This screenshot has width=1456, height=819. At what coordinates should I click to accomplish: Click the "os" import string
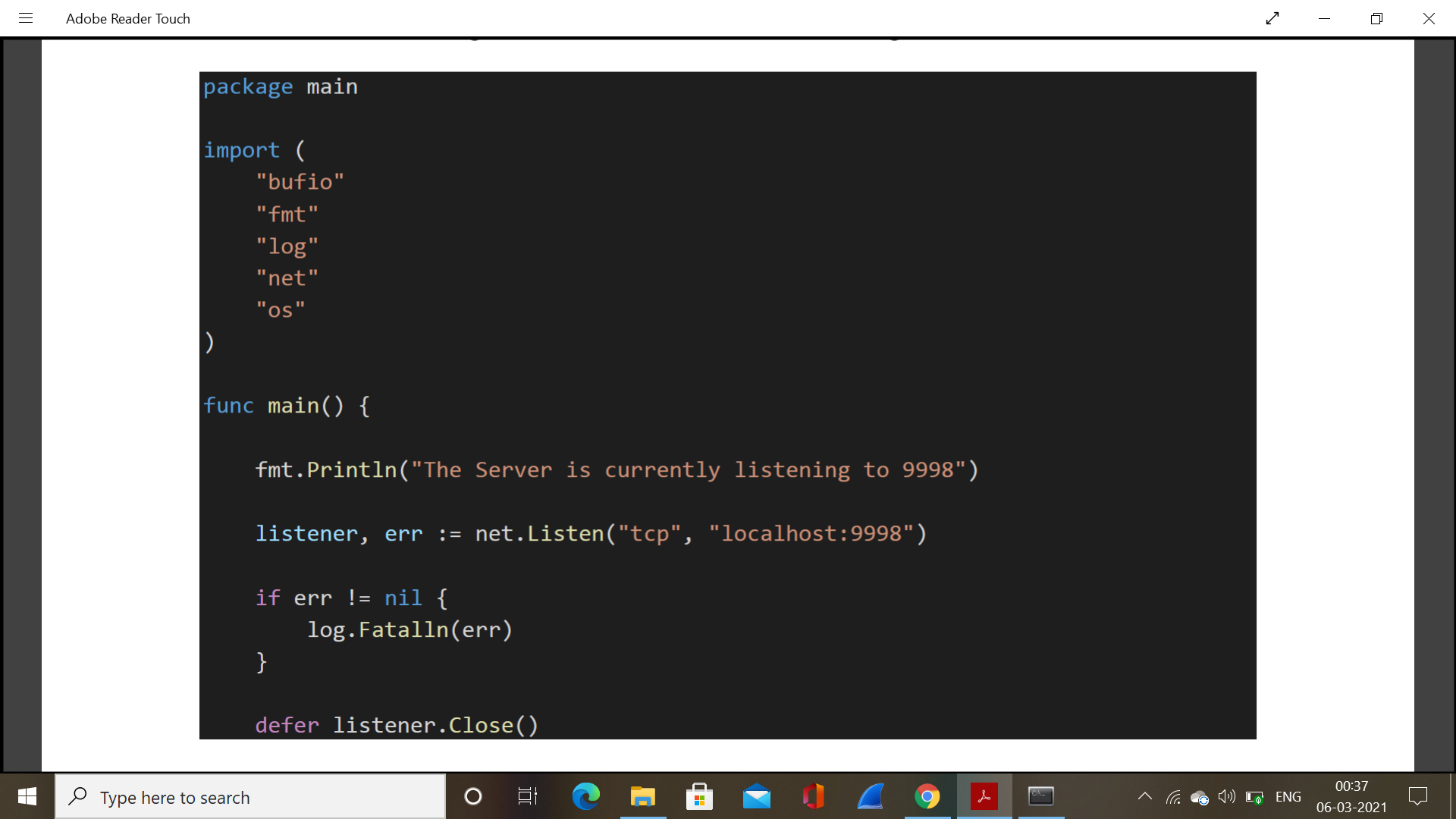(281, 310)
